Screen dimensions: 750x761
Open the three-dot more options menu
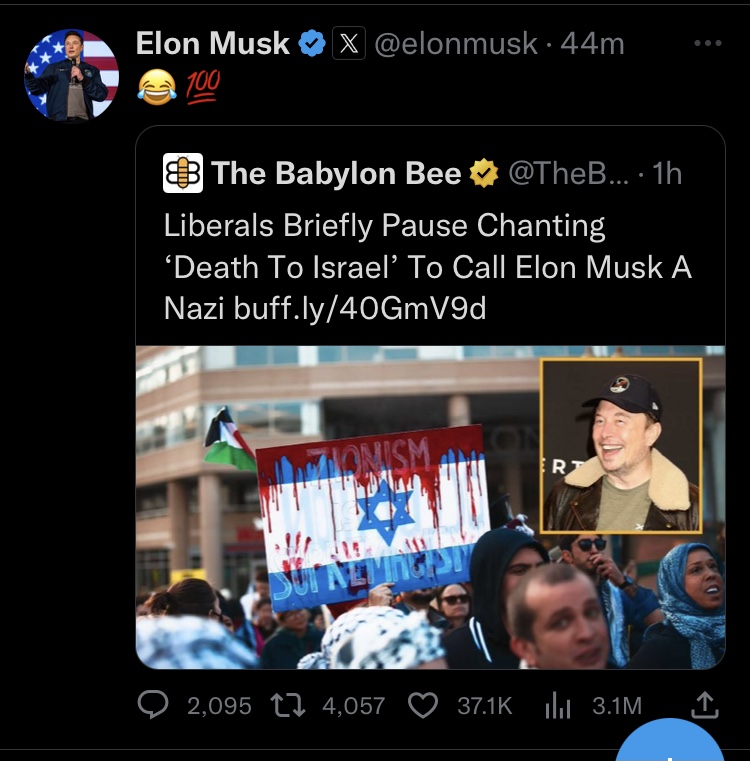(707, 44)
